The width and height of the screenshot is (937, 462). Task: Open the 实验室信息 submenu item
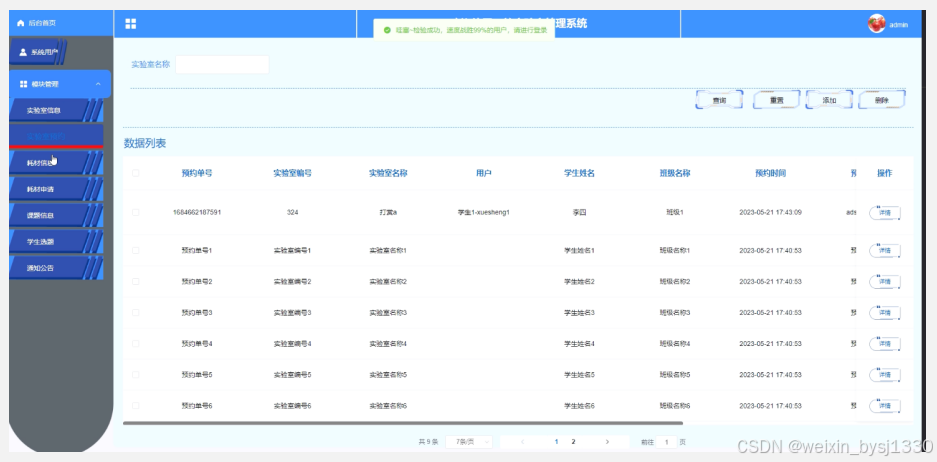point(56,111)
